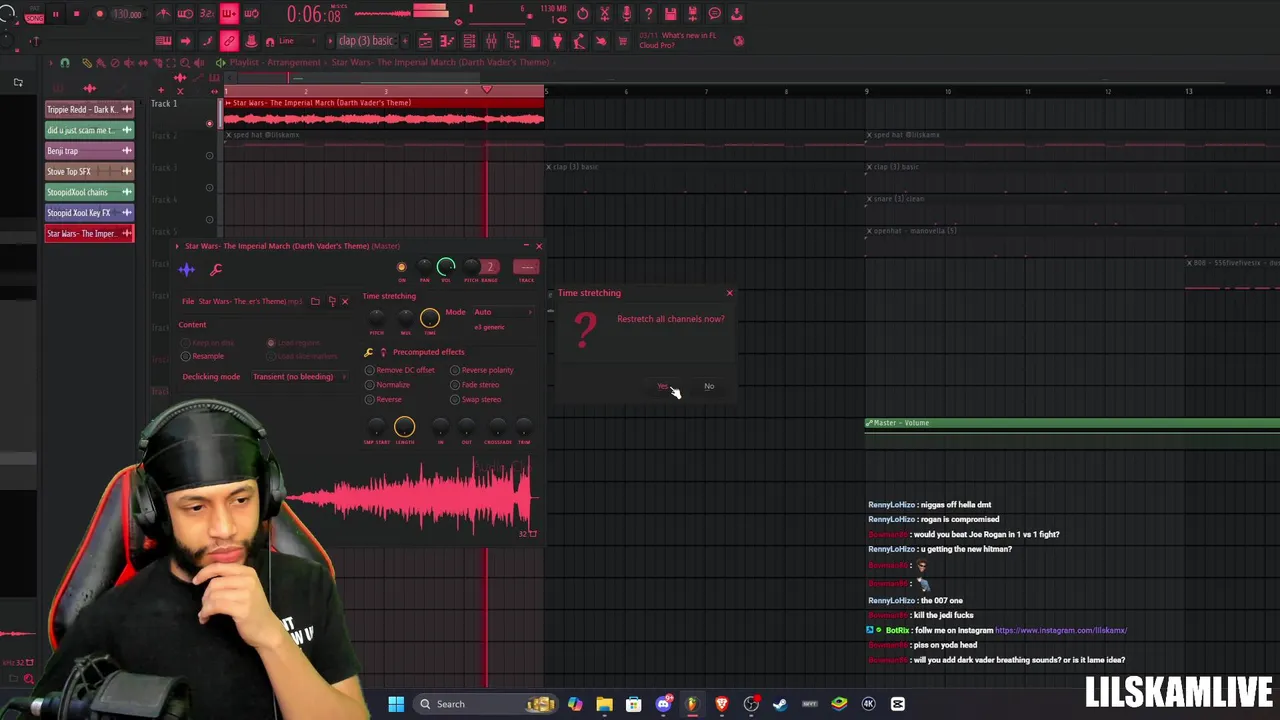Select 'Stoopid Xool Key FX' in picker
1280x720 pixels.
coord(90,213)
